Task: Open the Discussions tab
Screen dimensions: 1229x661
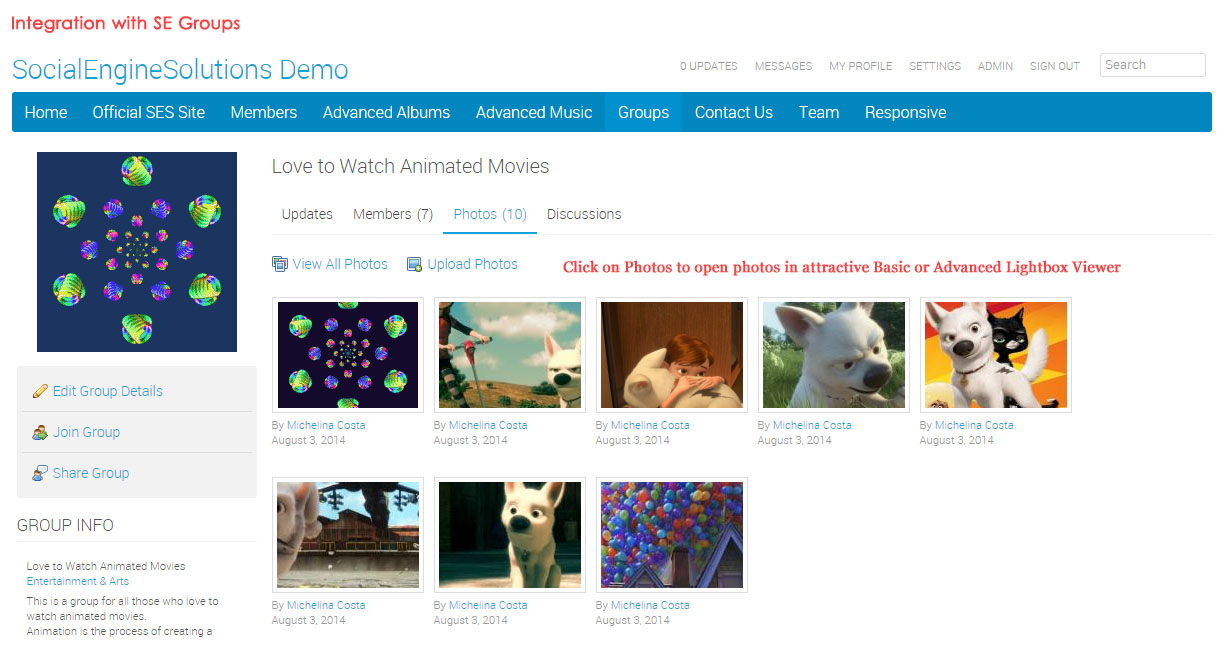Action: pyautogui.click(x=584, y=214)
